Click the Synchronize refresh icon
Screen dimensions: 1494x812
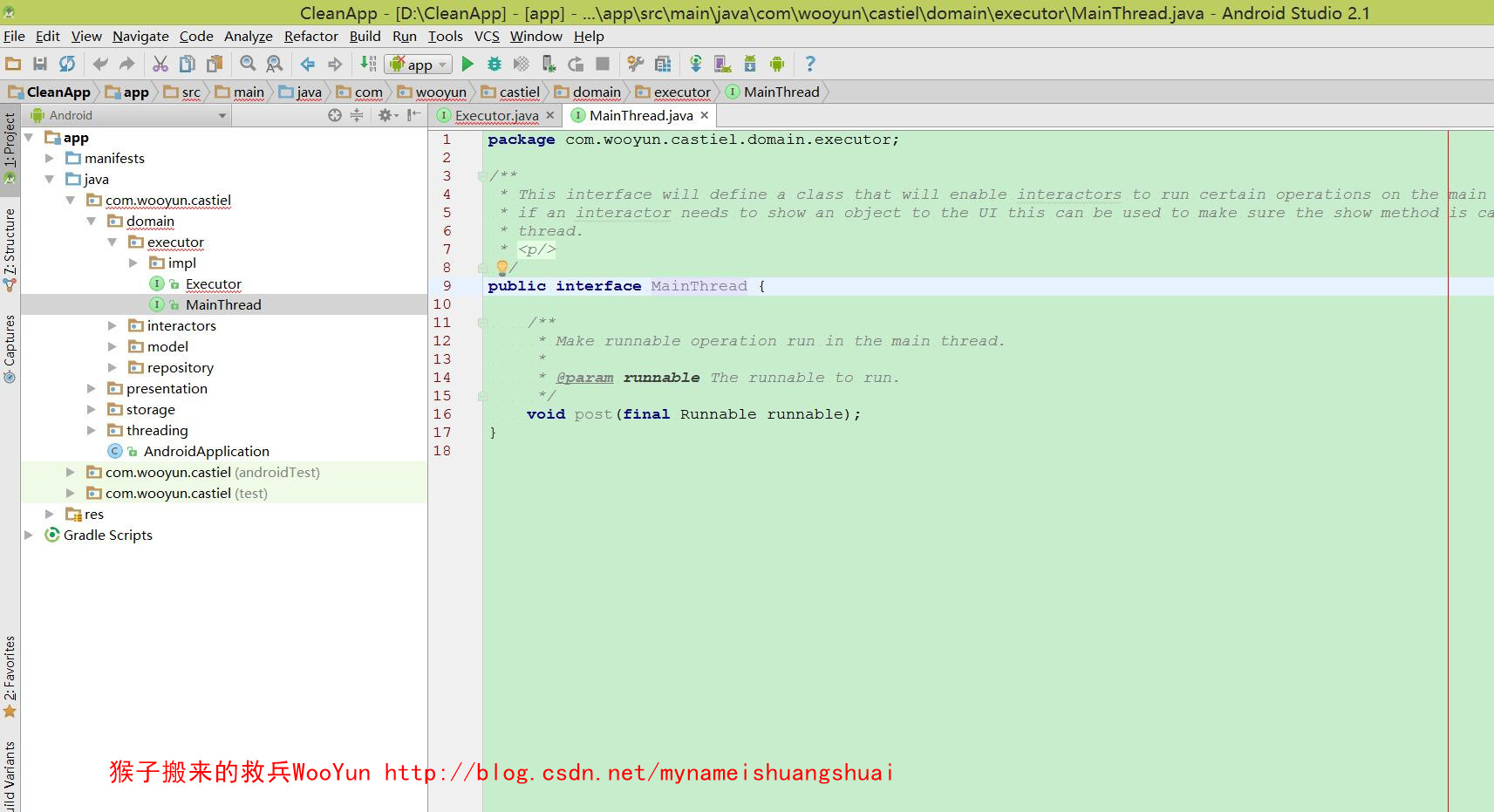click(x=67, y=64)
